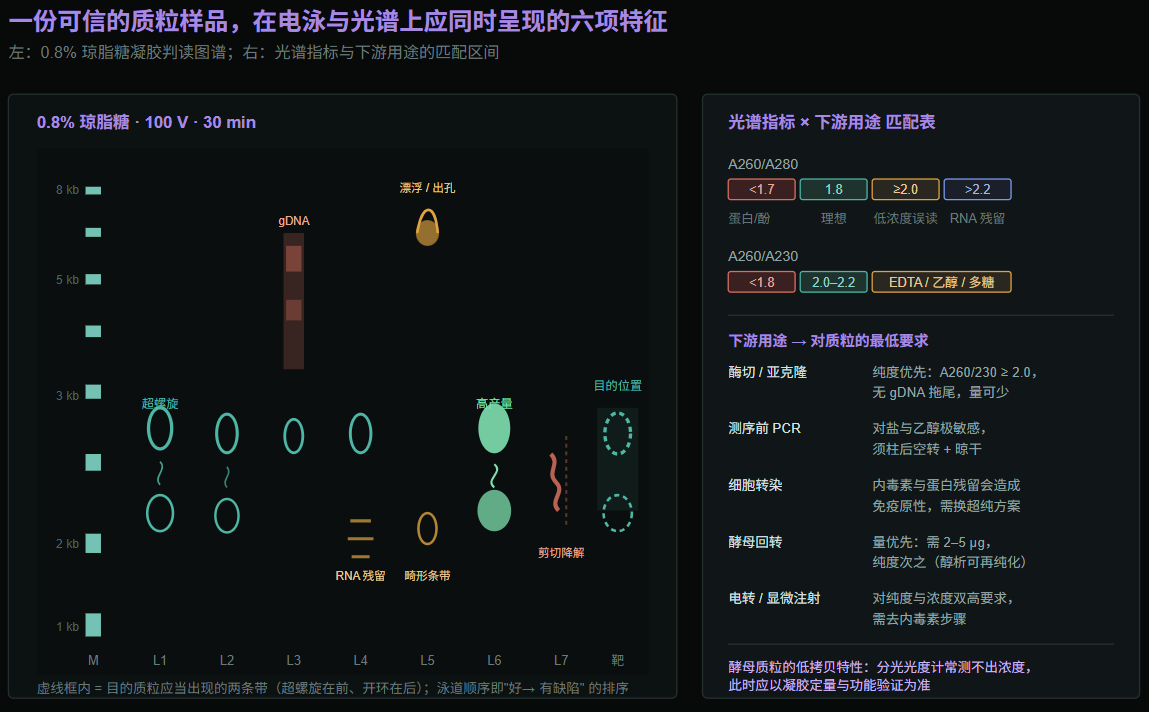1149x712 pixels.
Task: Click the A260/A280 heading
Action: click(763, 164)
